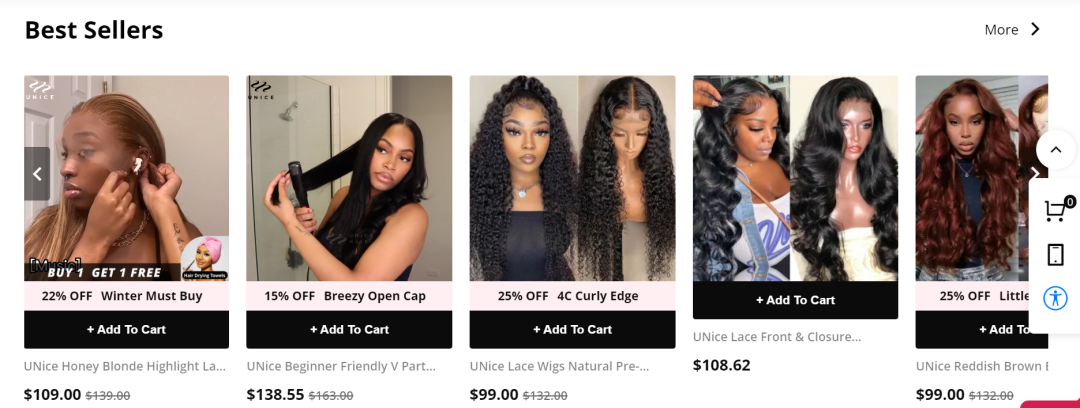Click the mobile phone app icon
The width and height of the screenshot is (1080, 408).
coord(1055,255)
